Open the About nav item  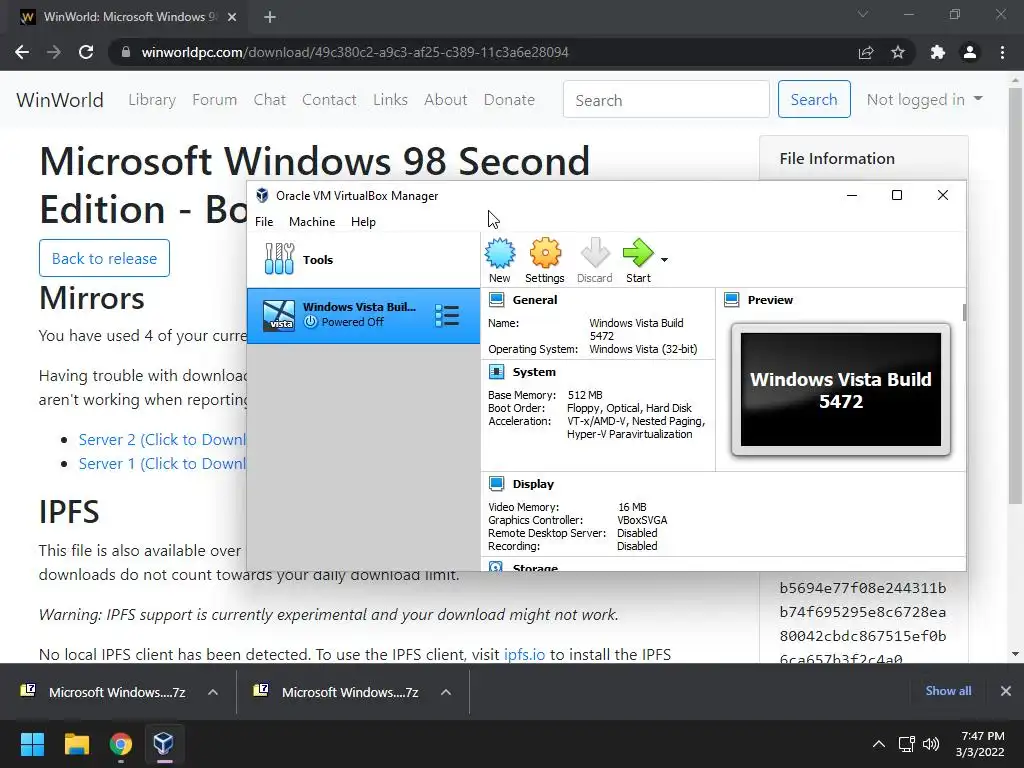coord(445,100)
